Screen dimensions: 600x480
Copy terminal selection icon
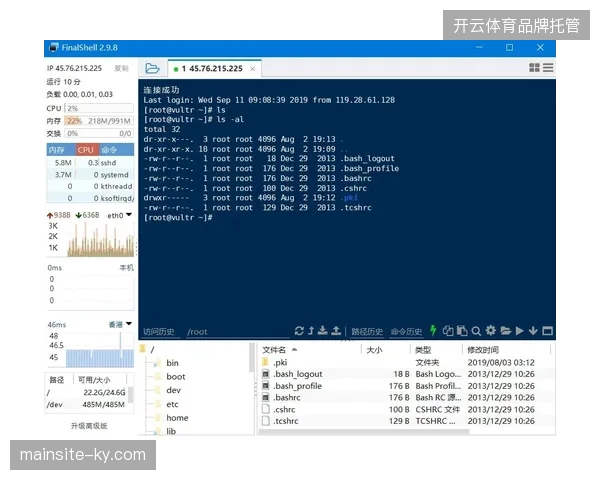pos(448,331)
